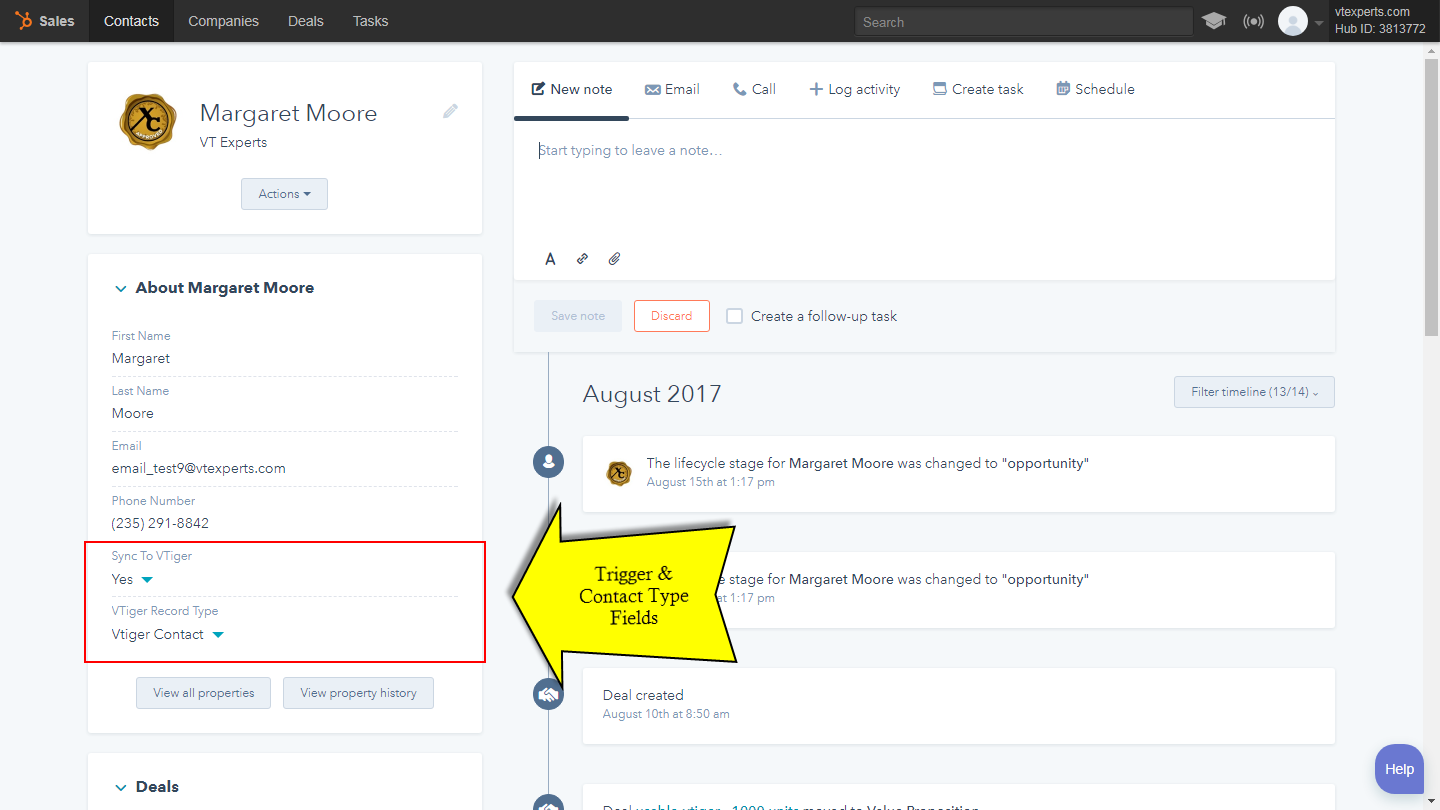Click the HubSpot sprocket logo icon

click(x=23, y=21)
